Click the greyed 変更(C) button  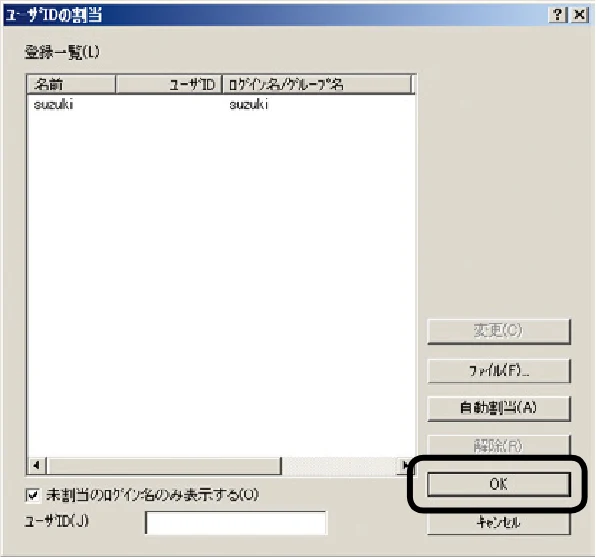pos(499,332)
